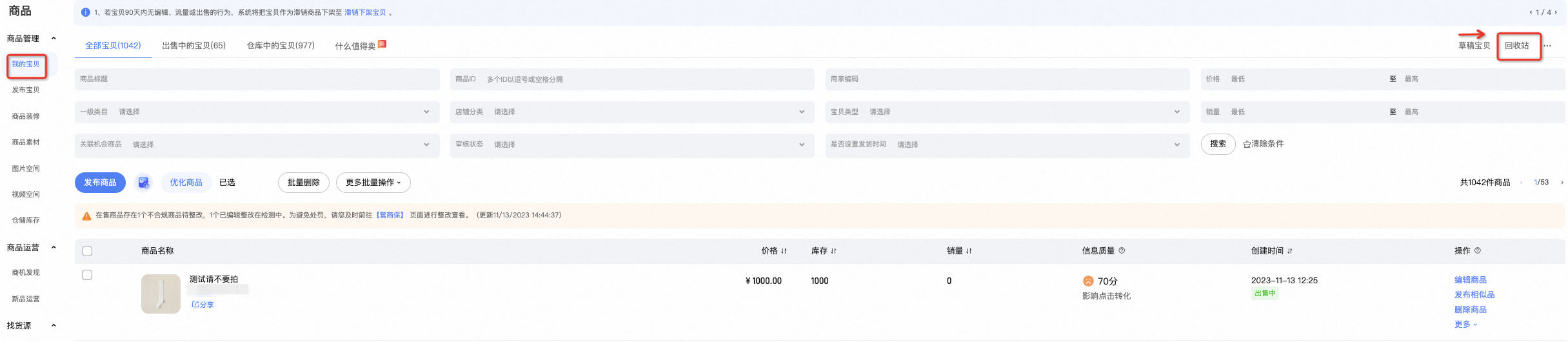The image size is (1568, 342).
Task: Expand the 审核状态 dropdown
Action: 632,145
